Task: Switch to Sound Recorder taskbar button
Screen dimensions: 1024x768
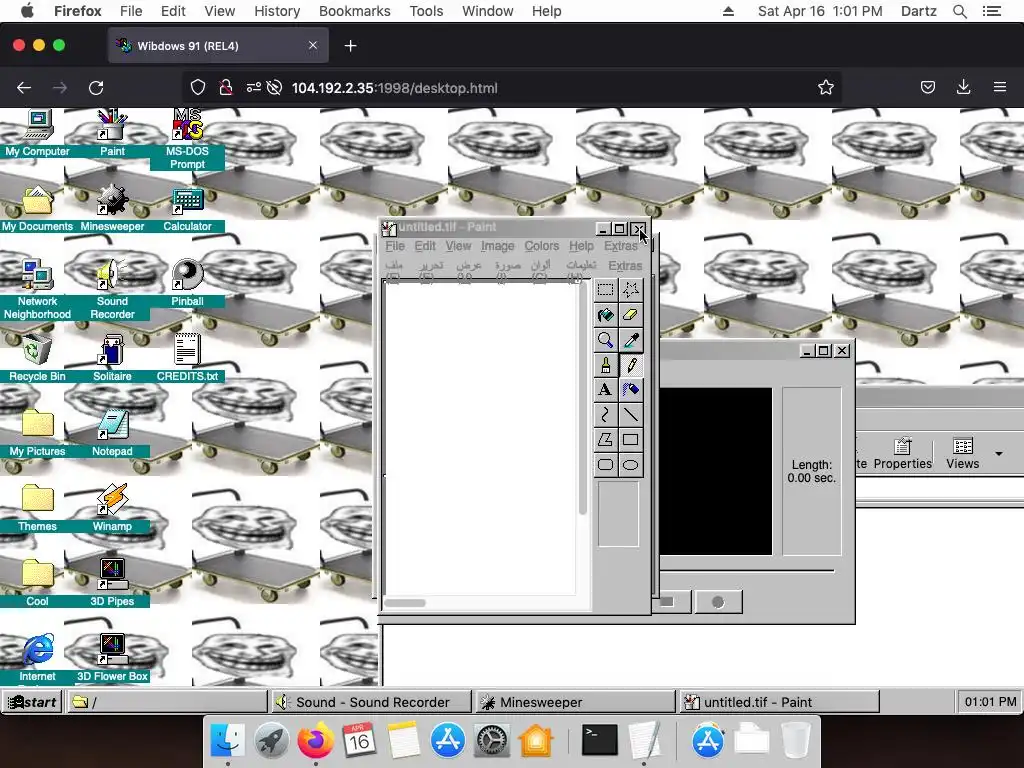Action: tap(371, 702)
